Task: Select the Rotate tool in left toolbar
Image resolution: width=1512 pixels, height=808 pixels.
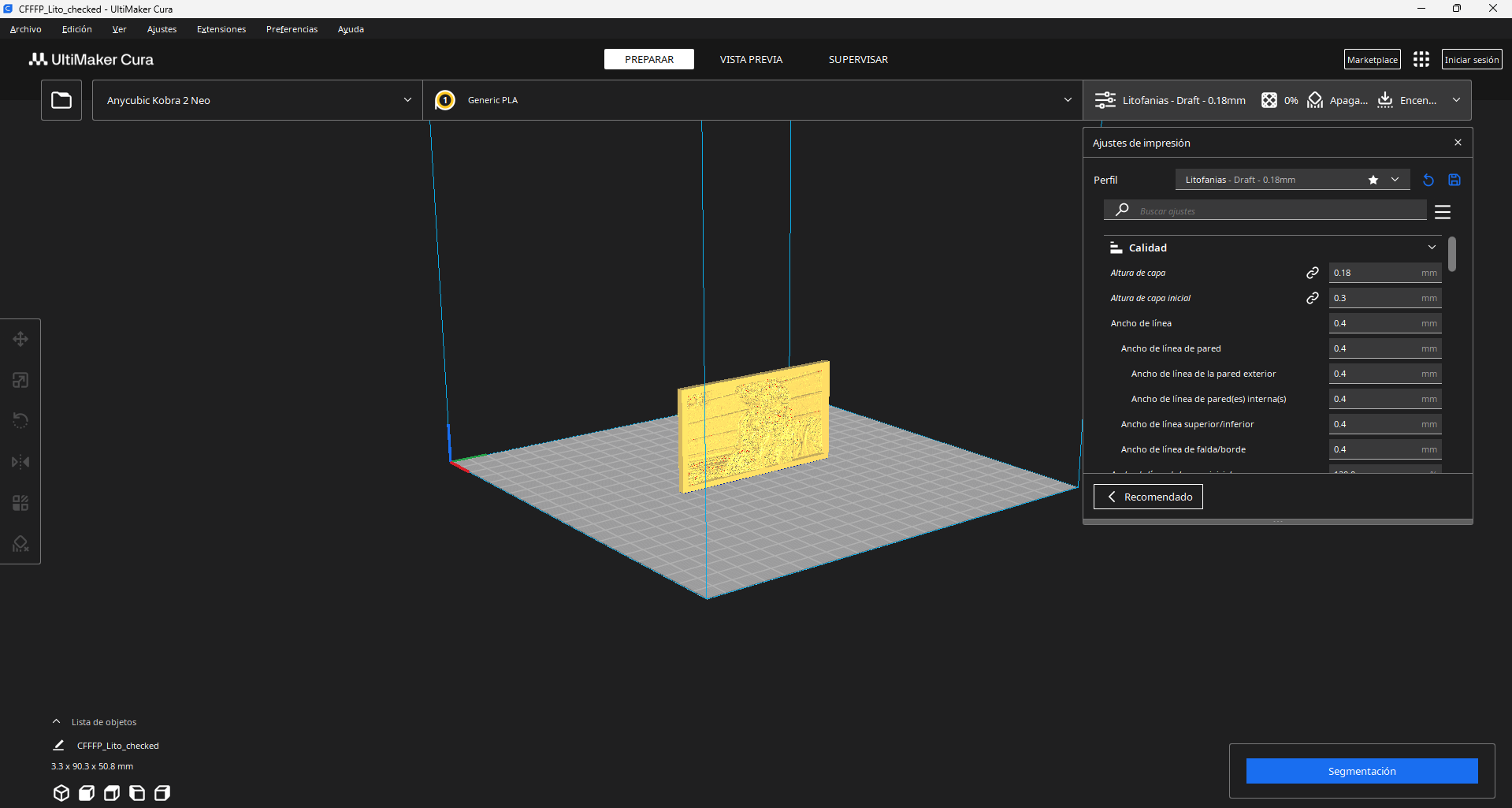Action: pyautogui.click(x=20, y=421)
